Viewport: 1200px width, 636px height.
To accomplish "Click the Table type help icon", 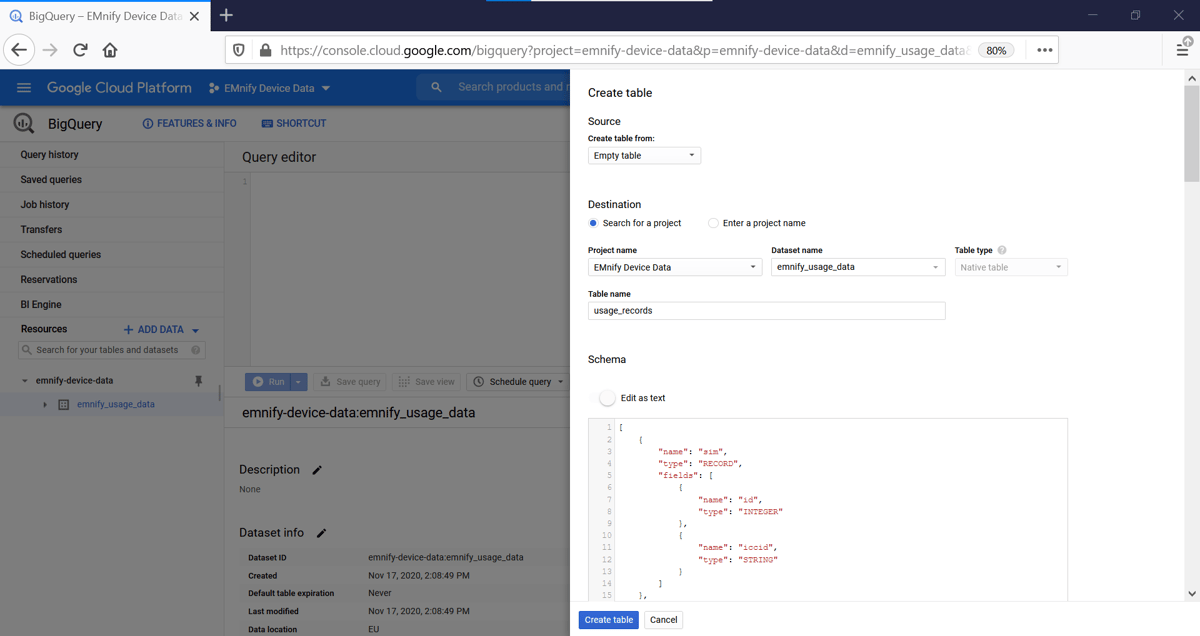I will [1002, 250].
